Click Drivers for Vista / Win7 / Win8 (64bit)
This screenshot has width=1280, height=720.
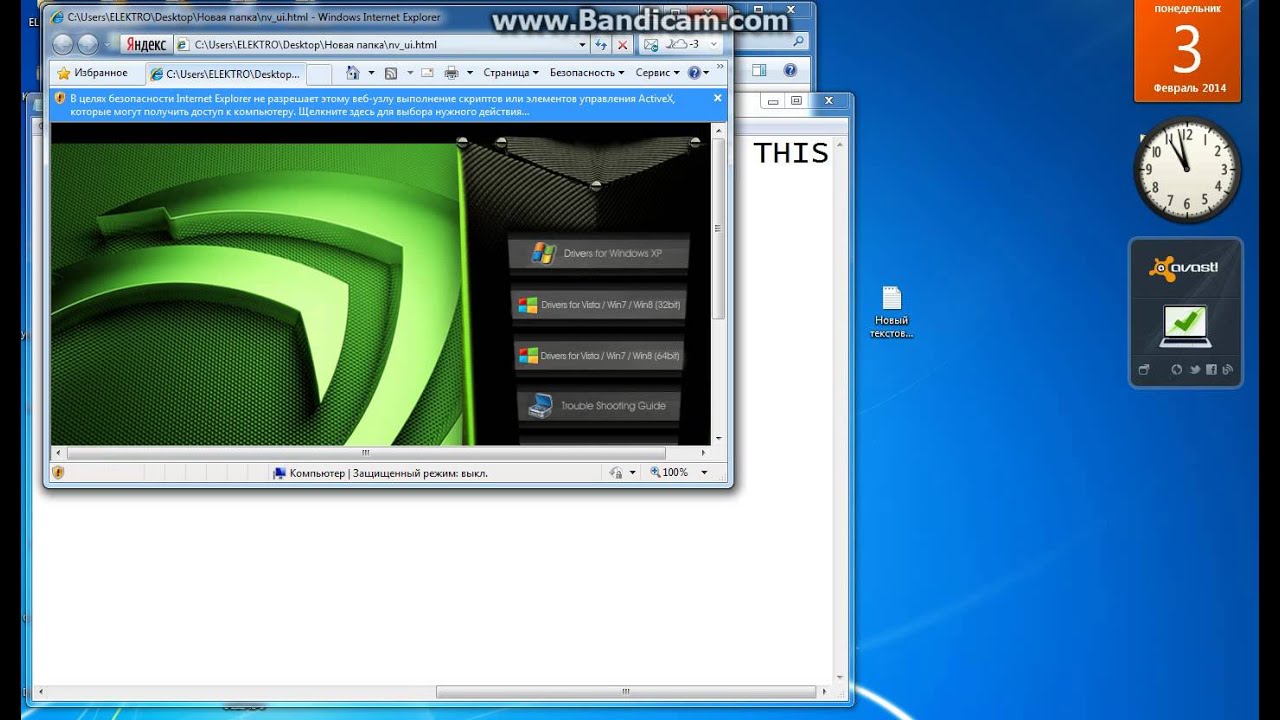(599, 356)
